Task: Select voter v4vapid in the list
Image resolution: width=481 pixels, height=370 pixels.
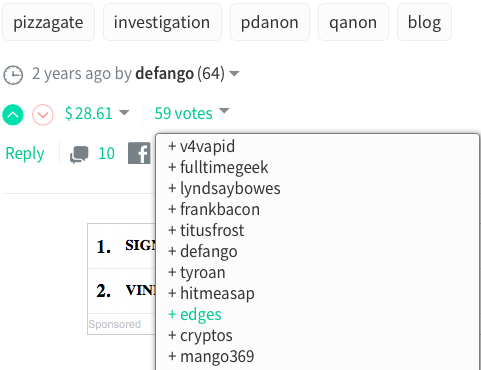Action: coord(201,146)
